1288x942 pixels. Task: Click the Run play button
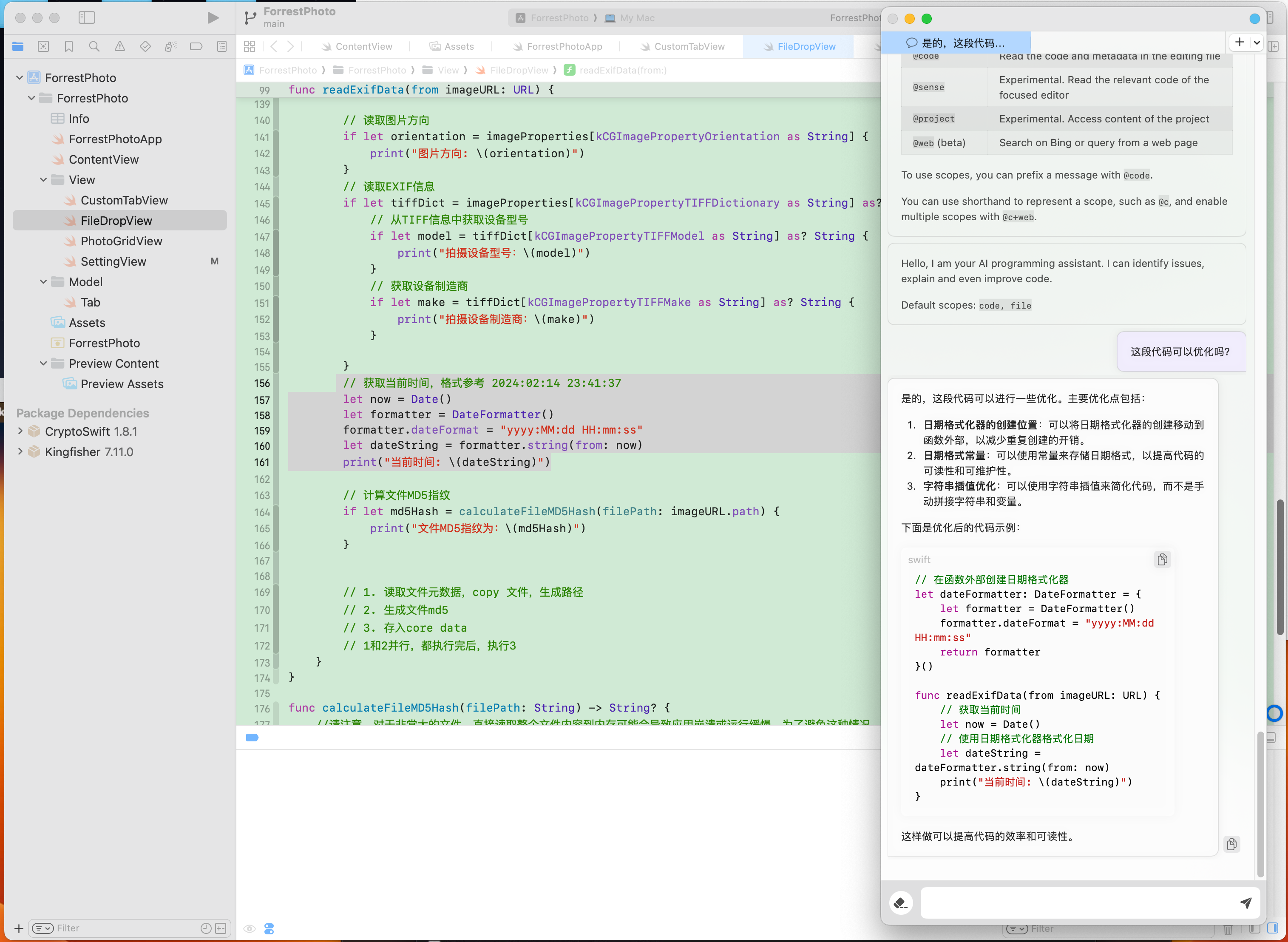[213, 18]
